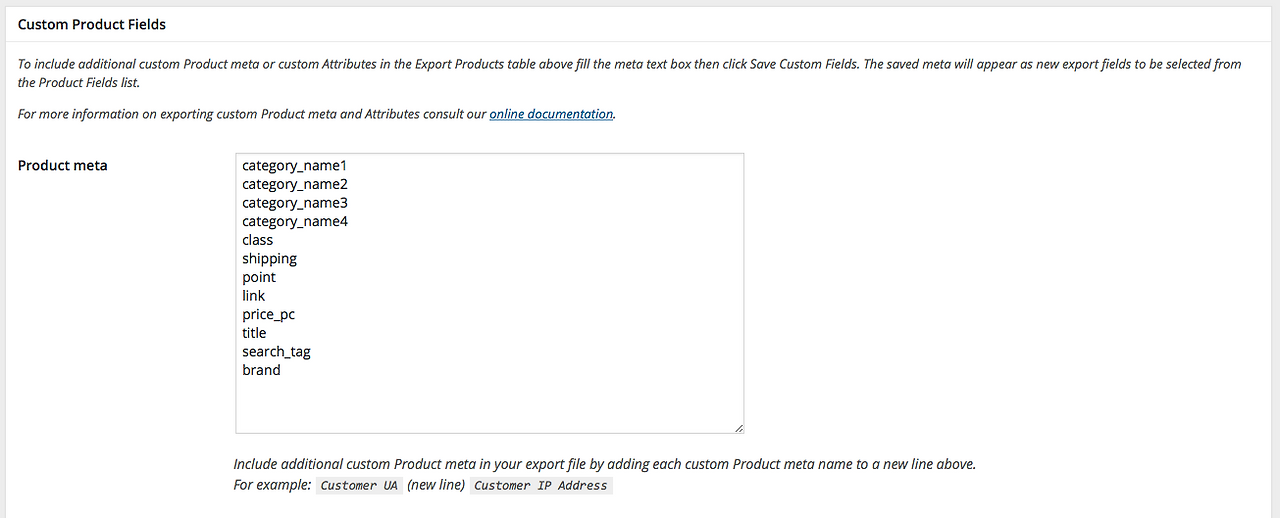The width and height of the screenshot is (1280, 518).
Task: Click the 'title' meta entry
Action: tap(254, 333)
